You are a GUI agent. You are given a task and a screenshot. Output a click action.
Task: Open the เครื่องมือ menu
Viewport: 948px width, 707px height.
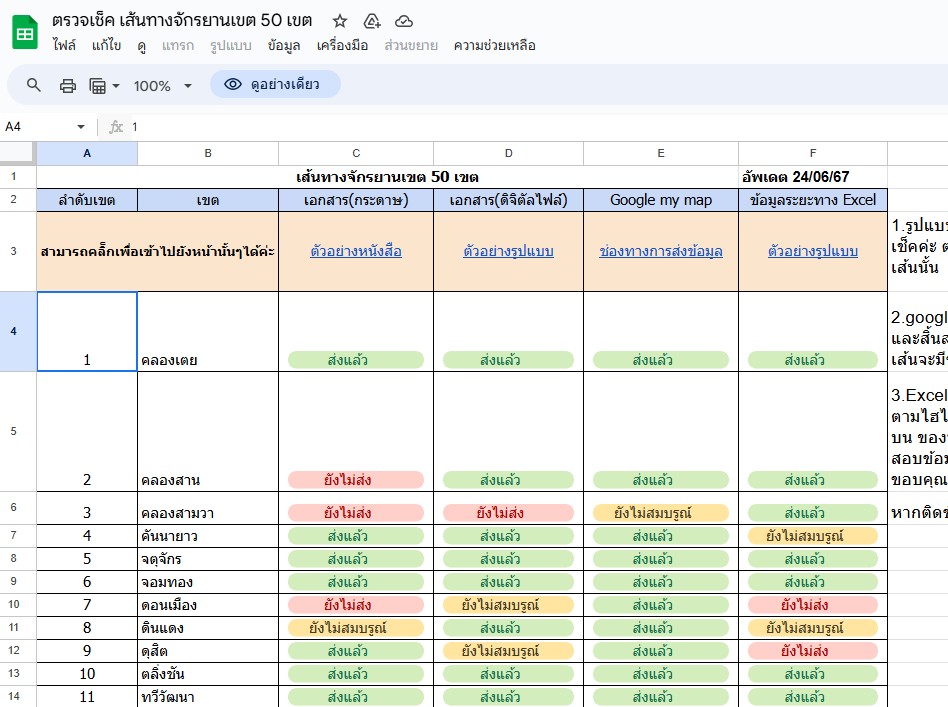(342, 46)
